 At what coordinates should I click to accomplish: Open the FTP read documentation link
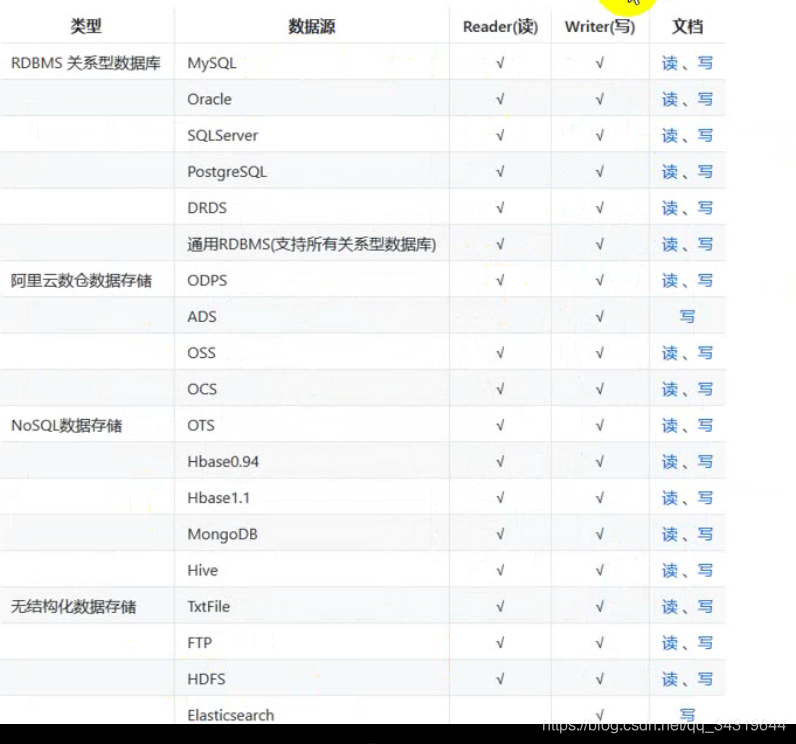pos(670,643)
